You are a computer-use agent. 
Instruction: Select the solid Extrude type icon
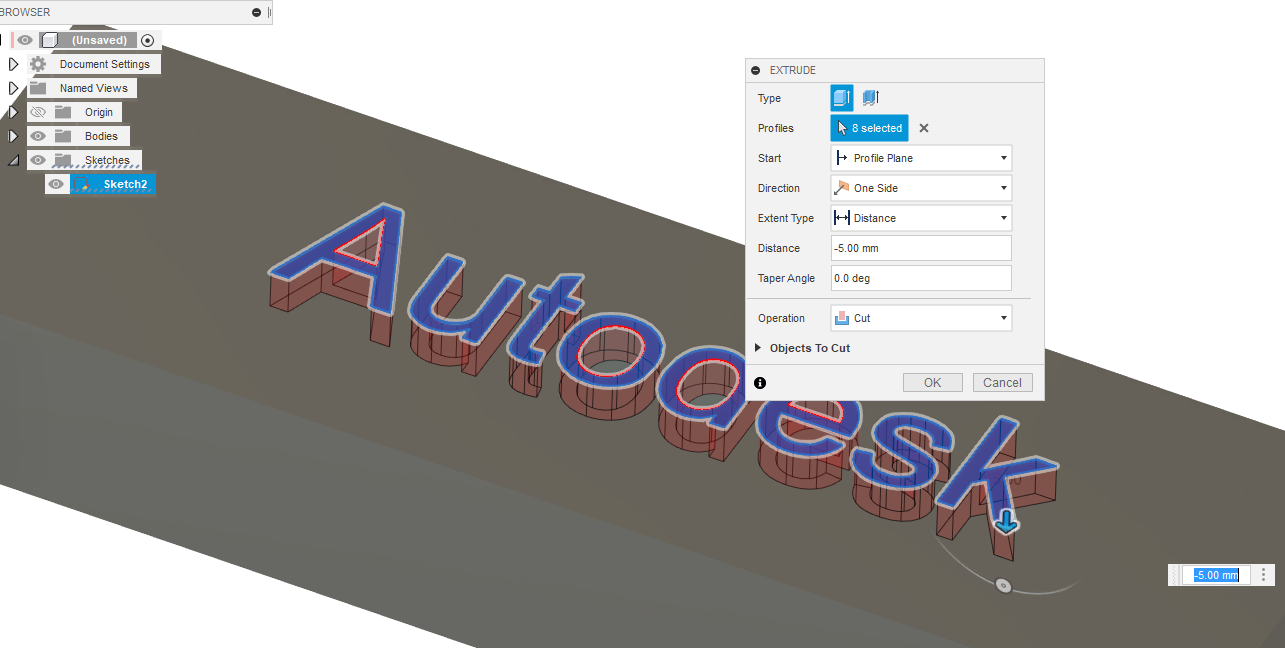point(841,97)
